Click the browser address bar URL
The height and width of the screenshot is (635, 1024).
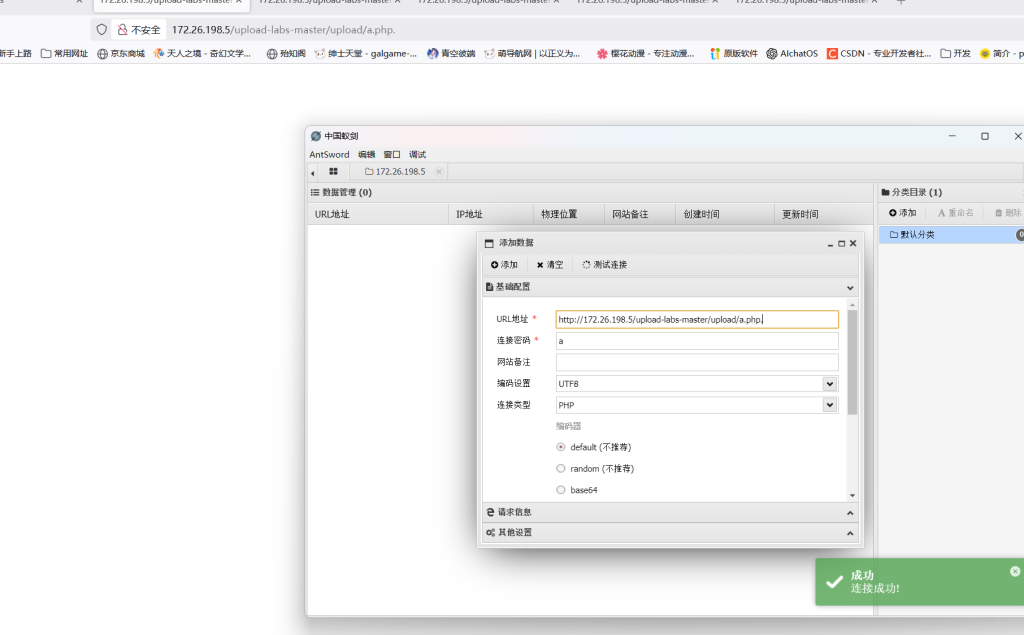click(x=283, y=30)
